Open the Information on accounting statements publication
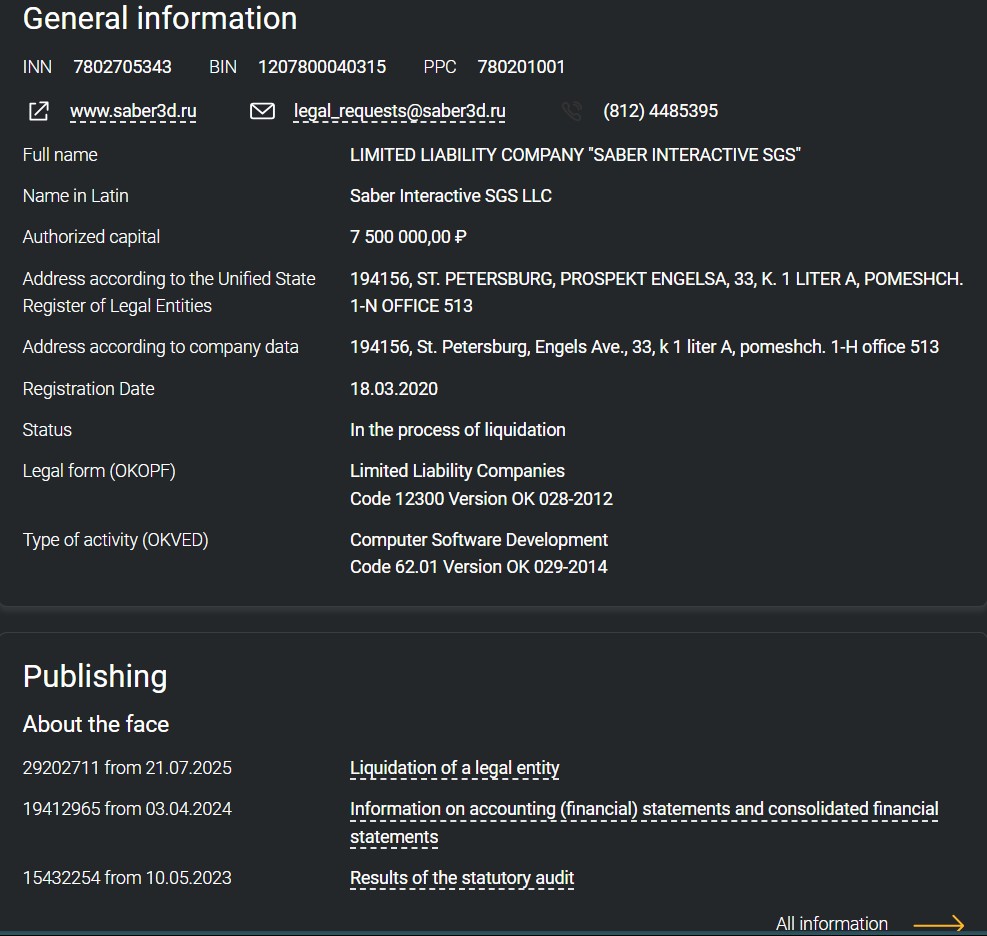Screen dimensions: 987x936 coord(644,823)
